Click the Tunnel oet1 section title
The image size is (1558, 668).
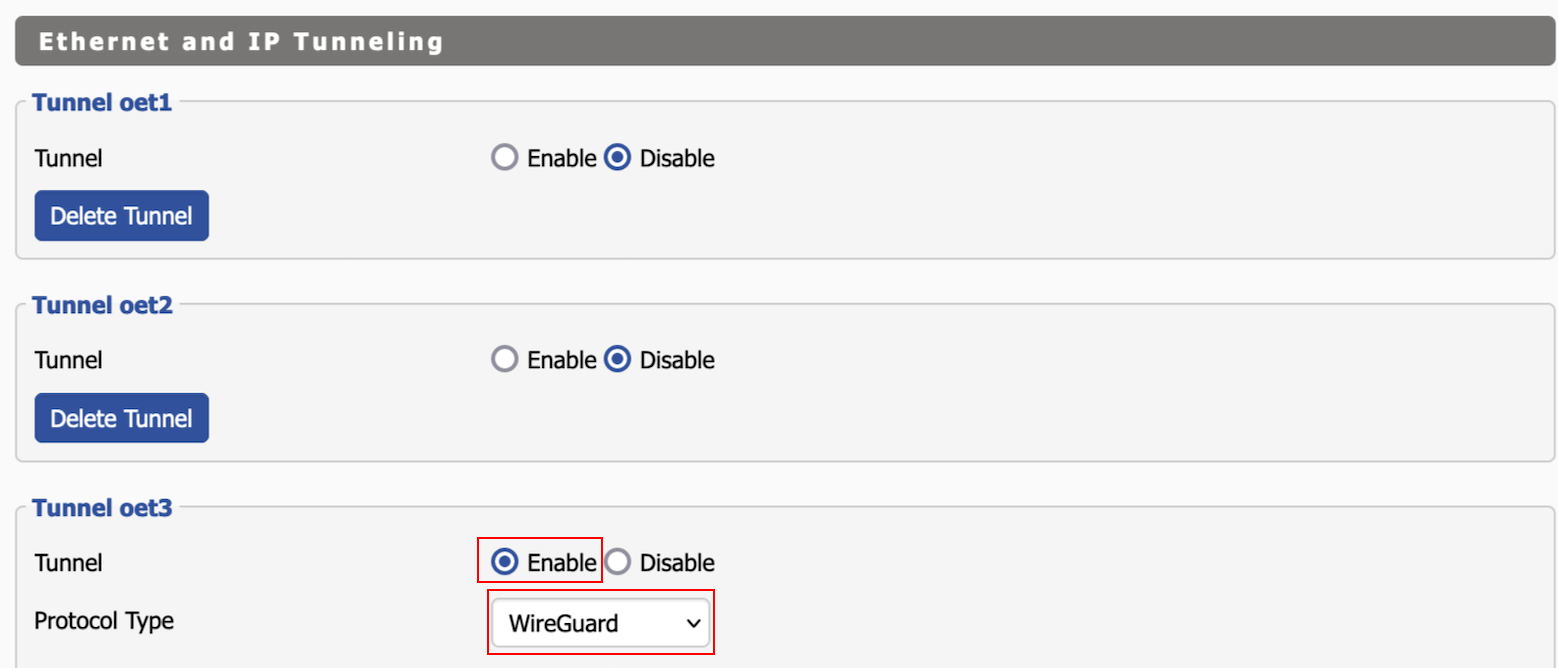click(x=102, y=103)
